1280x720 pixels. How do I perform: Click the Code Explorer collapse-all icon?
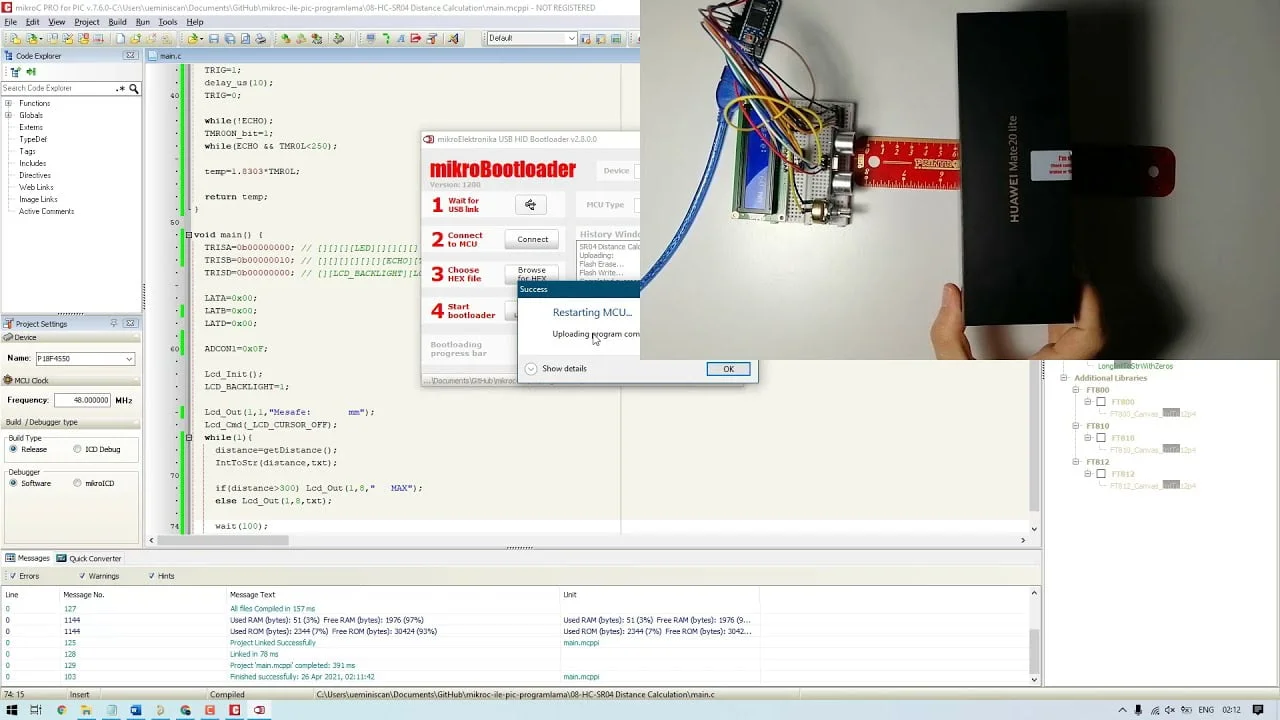(x=31, y=72)
